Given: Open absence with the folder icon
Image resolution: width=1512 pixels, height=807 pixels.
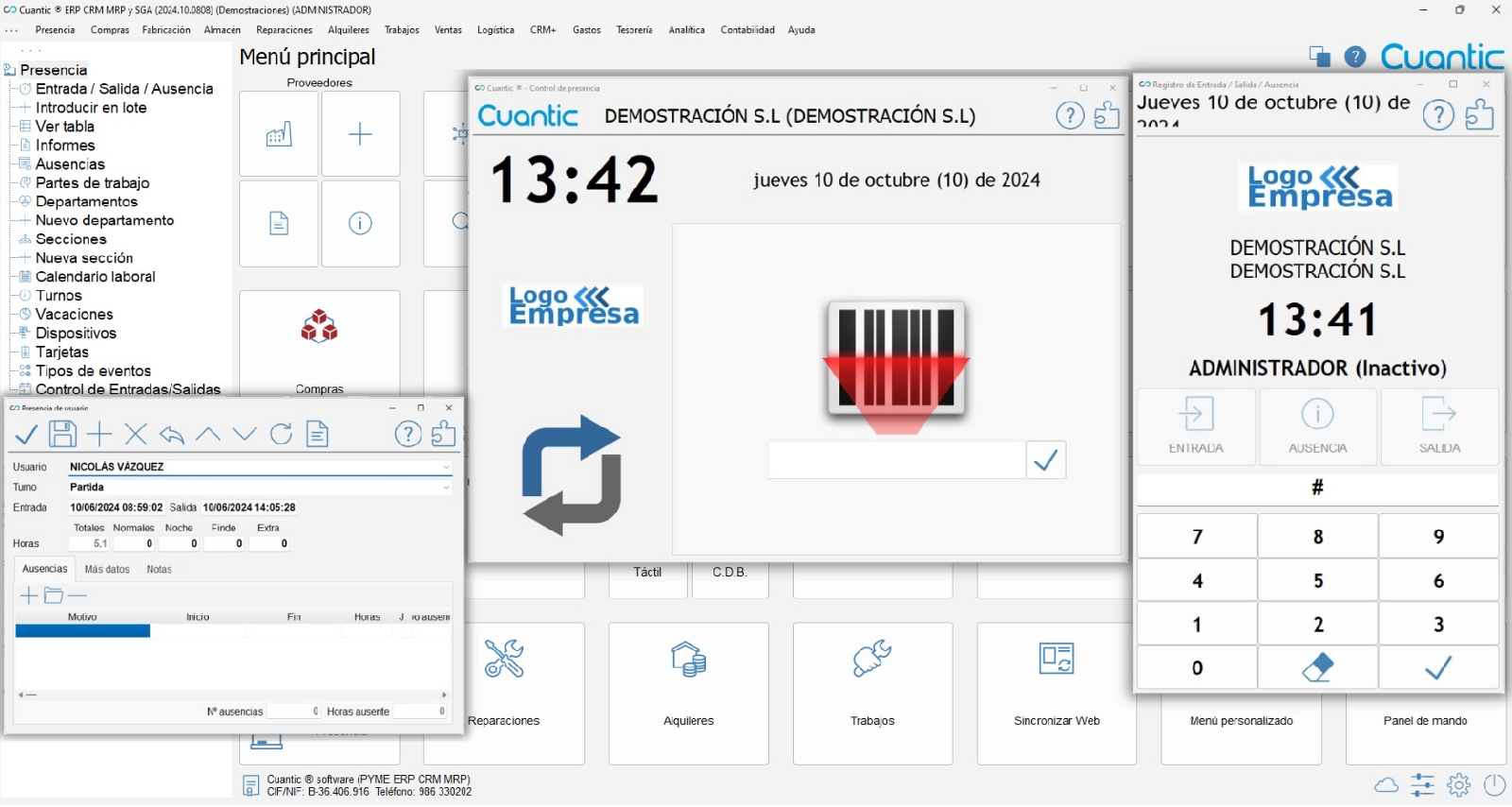Looking at the screenshot, I should 54,595.
